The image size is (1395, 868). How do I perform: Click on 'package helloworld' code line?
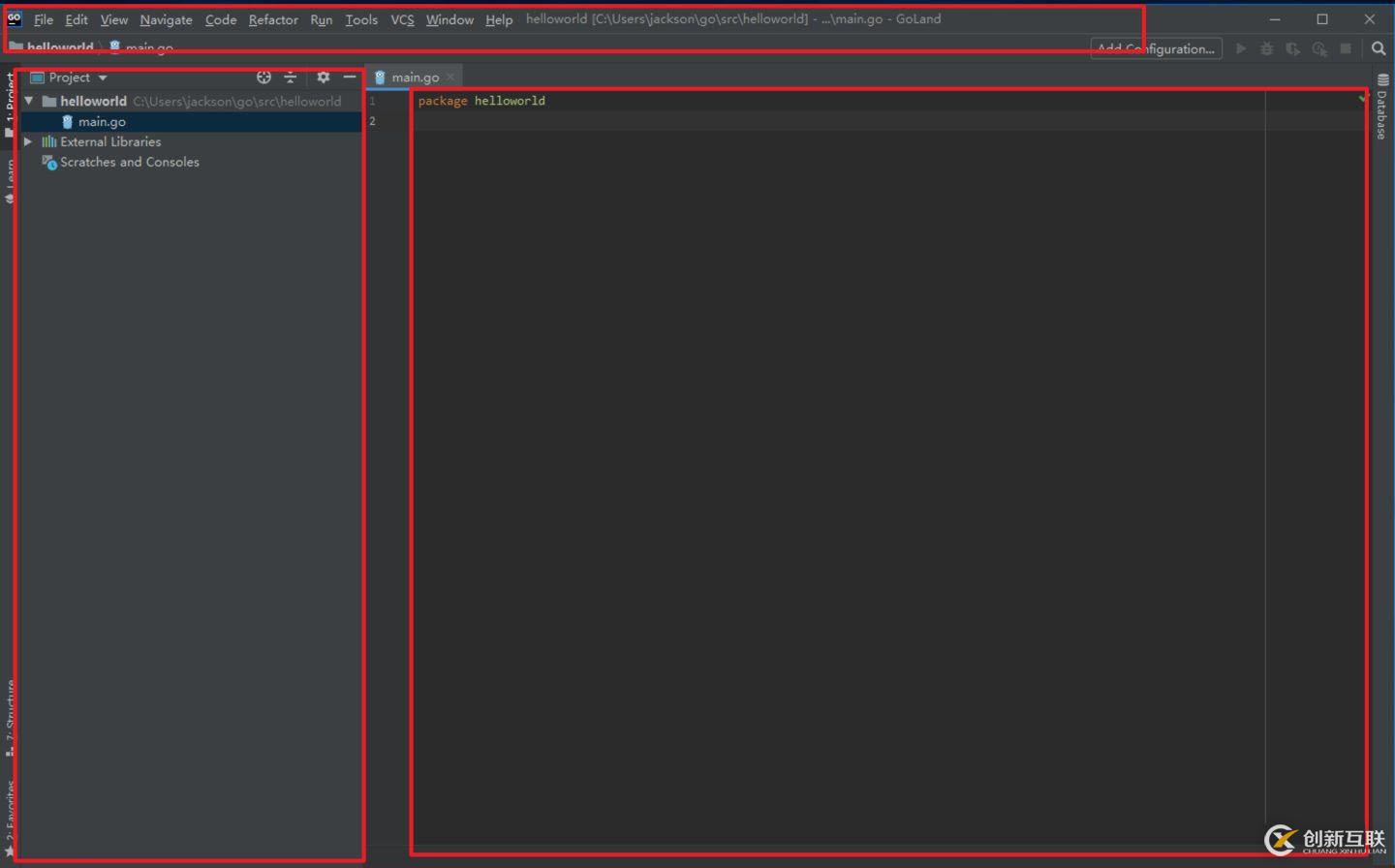481,101
